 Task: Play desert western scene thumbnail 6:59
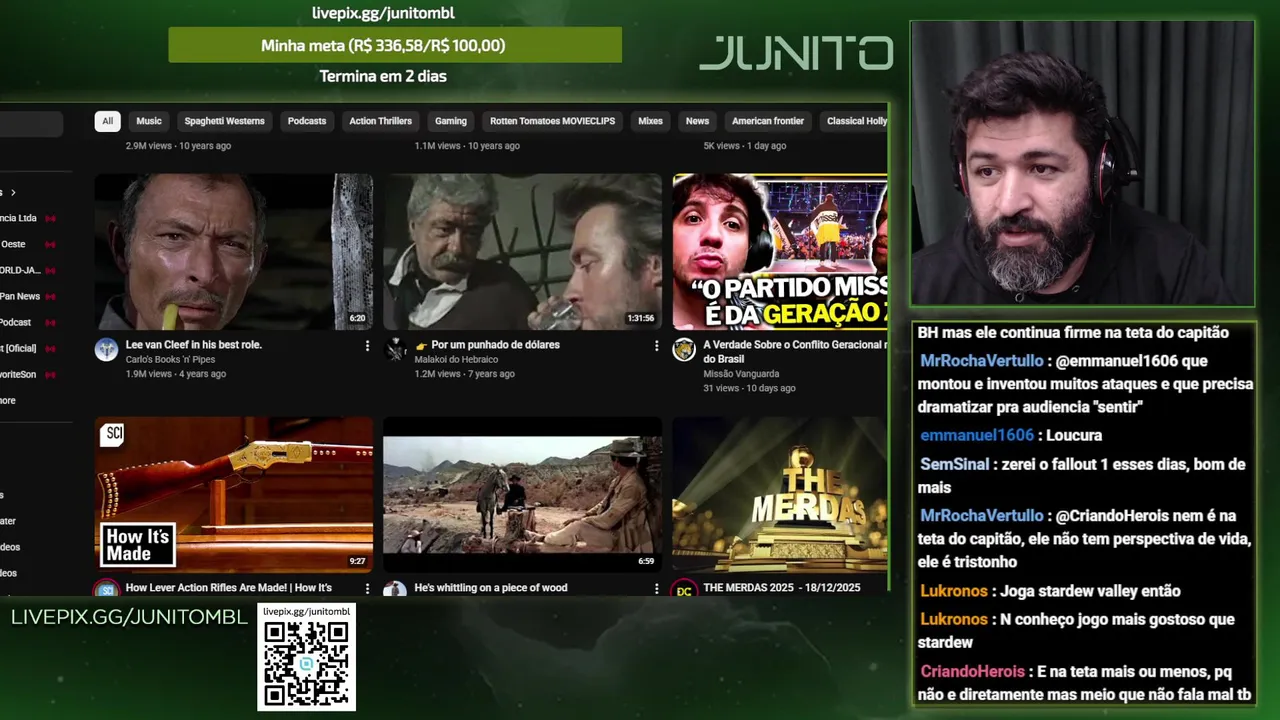coord(522,494)
